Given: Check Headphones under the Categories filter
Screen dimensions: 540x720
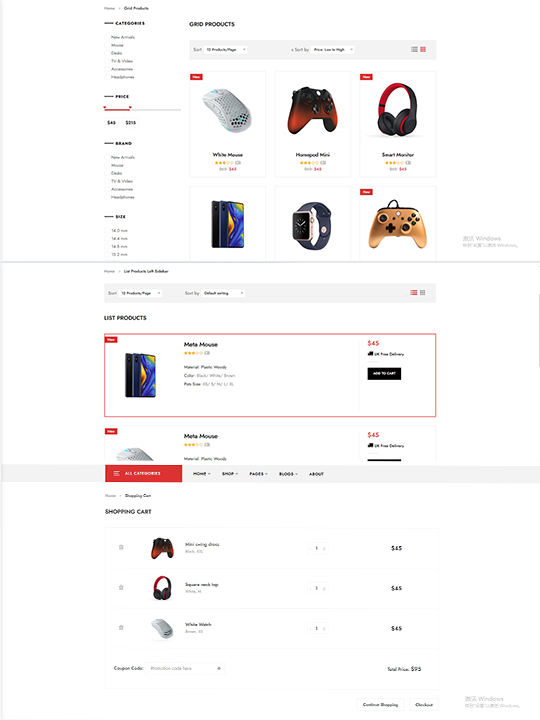Looking at the screenshot, I should (107, 77).
